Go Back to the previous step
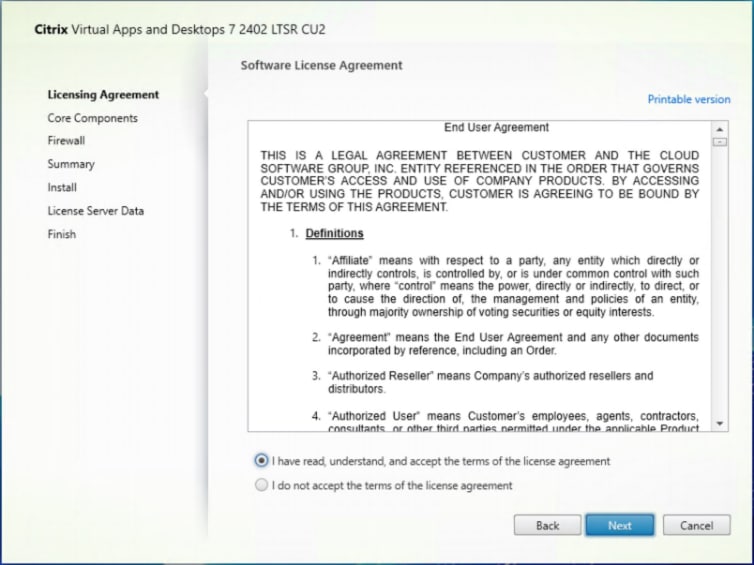The width and height of the screenshot is (754, 565). 547,525
